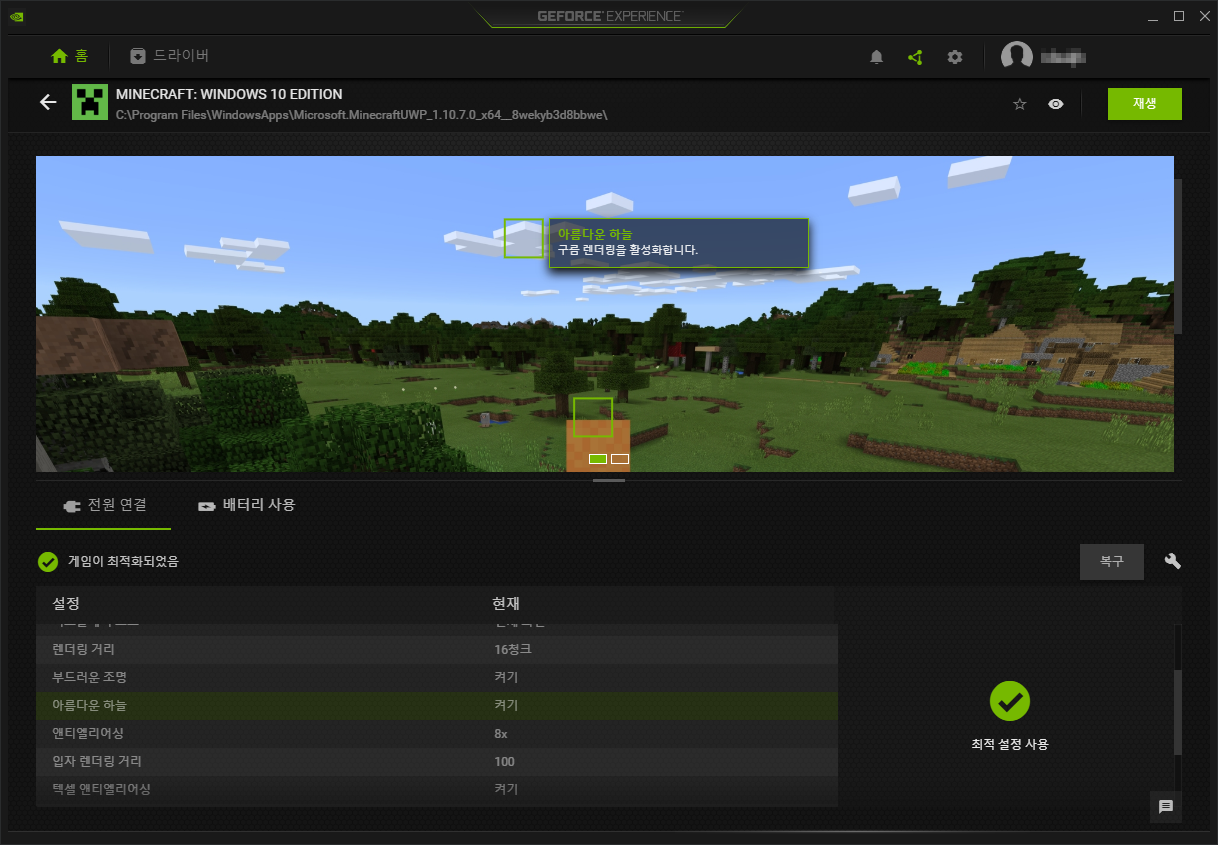Open the settings gear icon
This screenshot has height=845, width=1218.
(x=955, y=57)
